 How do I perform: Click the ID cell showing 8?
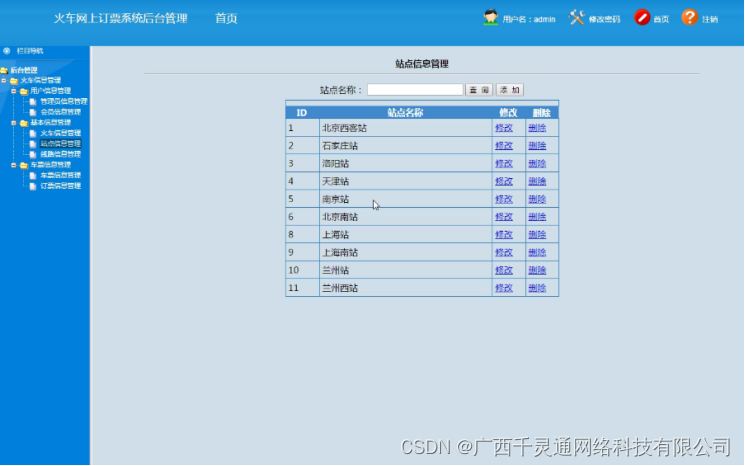(x=302, y=235)
